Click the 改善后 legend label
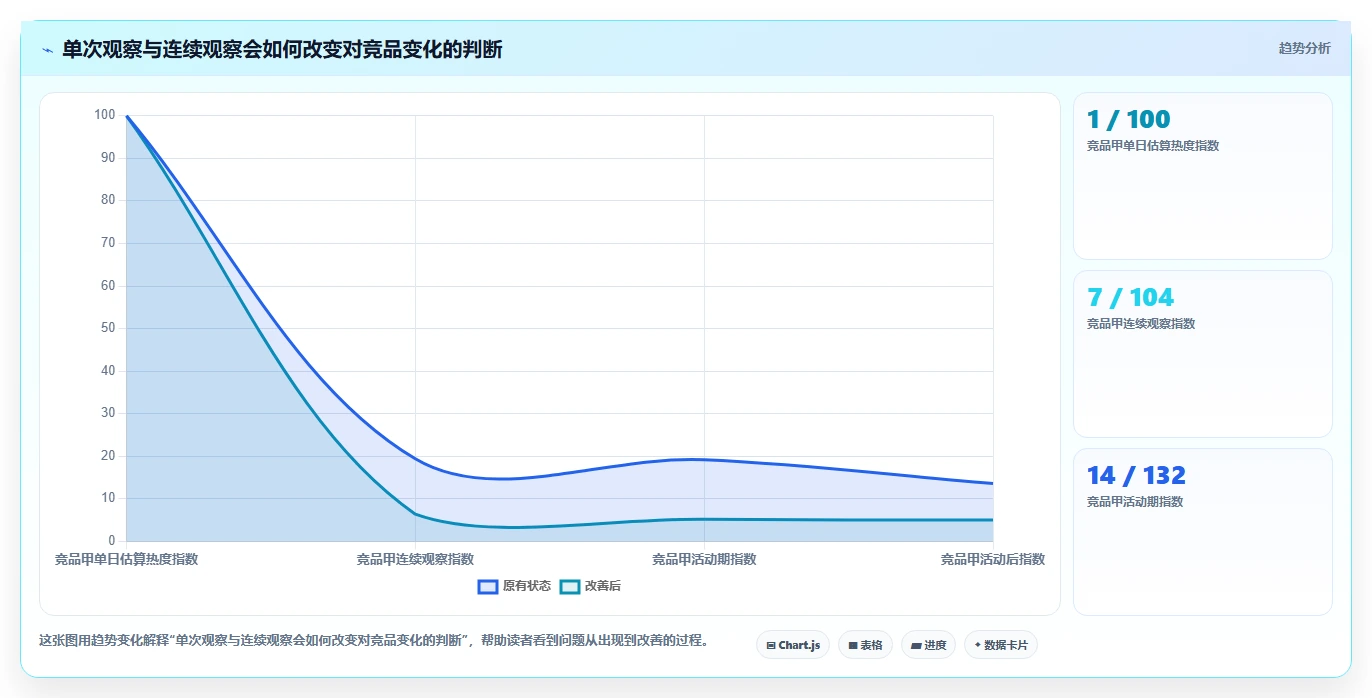1372x698 pixels. [x=603, y=586]
